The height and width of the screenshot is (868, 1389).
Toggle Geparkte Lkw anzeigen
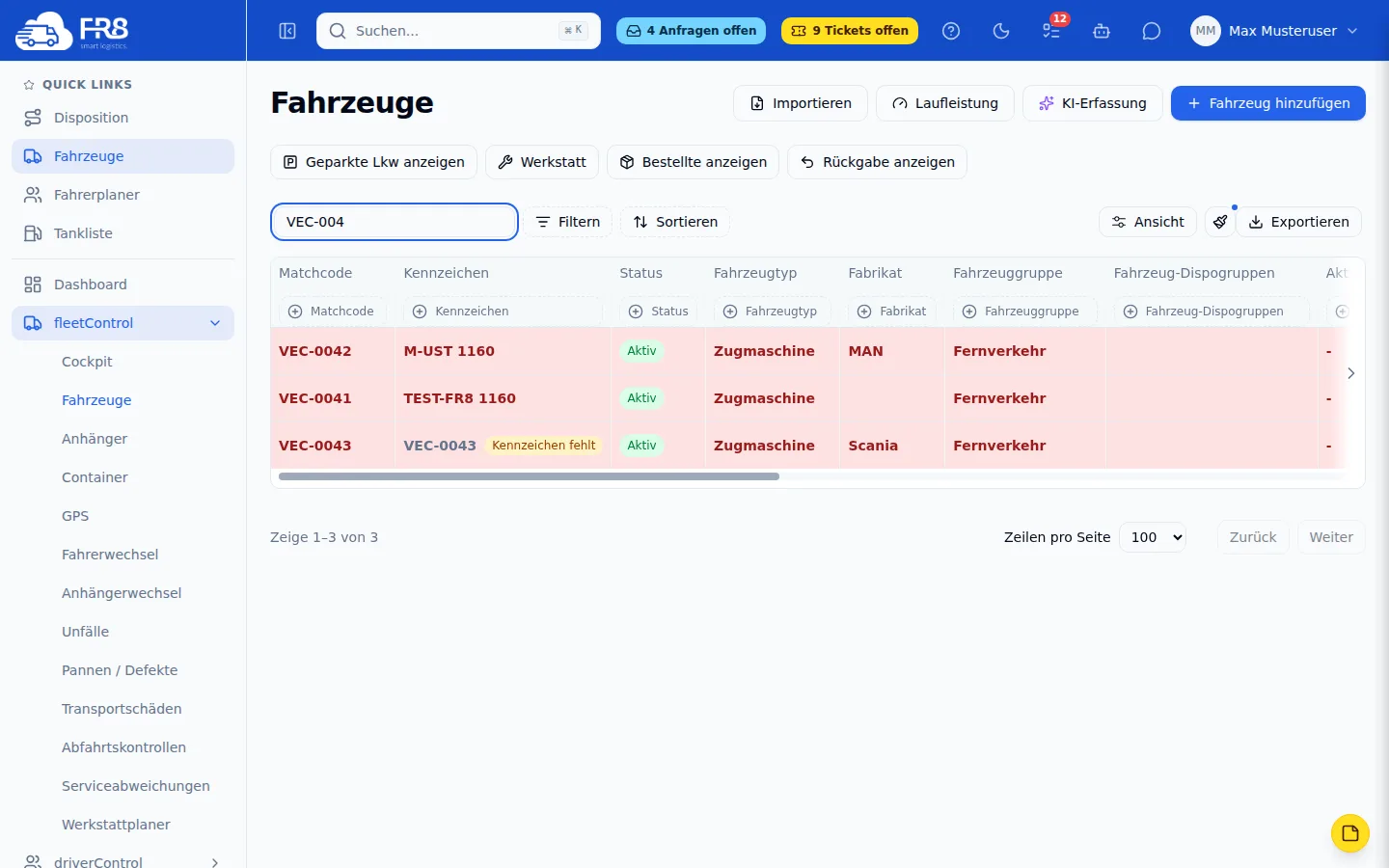374,162
